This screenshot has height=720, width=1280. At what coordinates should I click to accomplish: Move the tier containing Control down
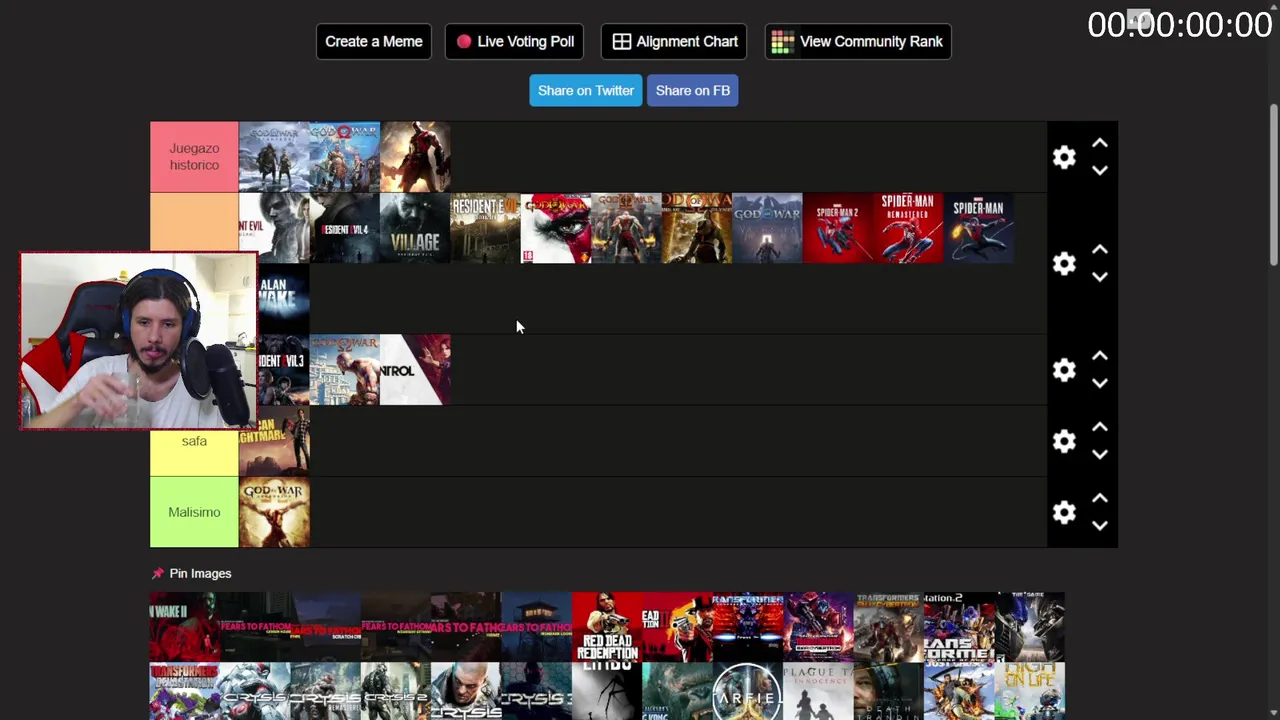coord(1100,383)
